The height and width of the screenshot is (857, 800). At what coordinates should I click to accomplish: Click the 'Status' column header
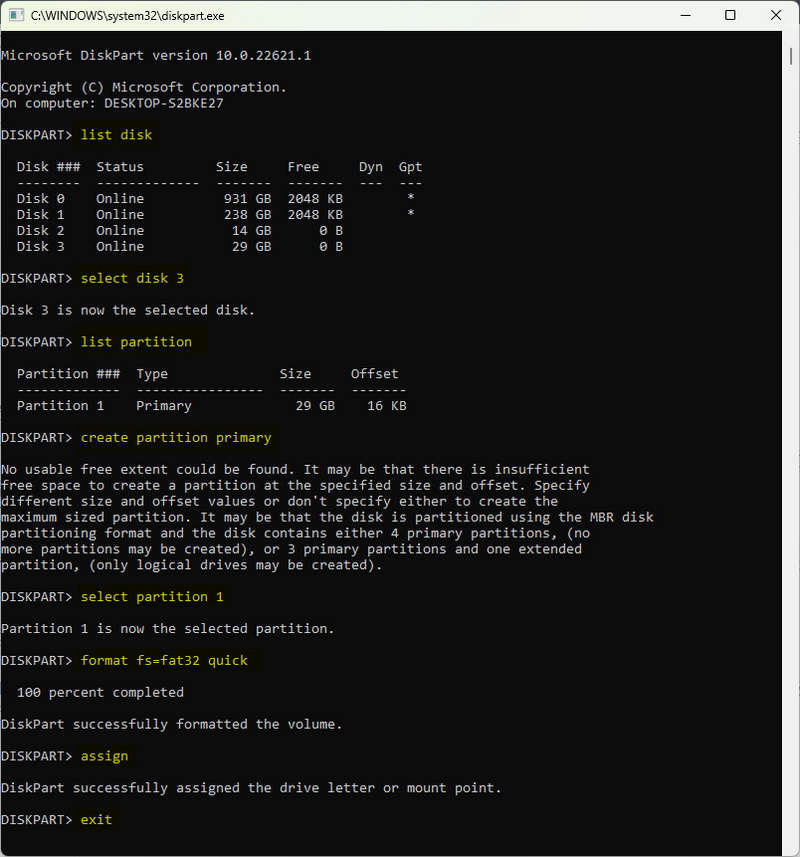(120, 167)
